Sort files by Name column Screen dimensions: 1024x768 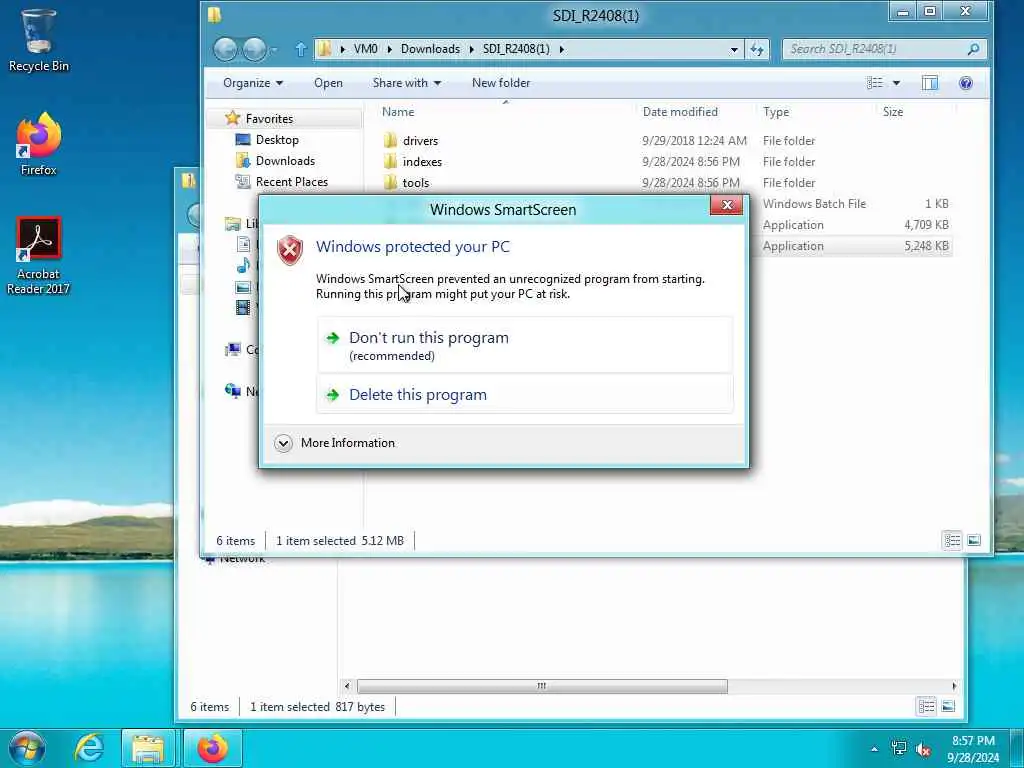click(x=398, y=112)
